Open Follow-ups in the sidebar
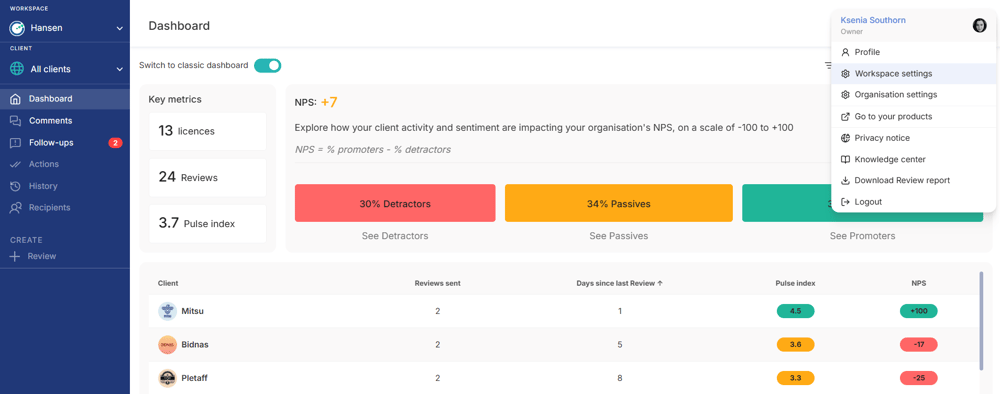 point(65,143)
